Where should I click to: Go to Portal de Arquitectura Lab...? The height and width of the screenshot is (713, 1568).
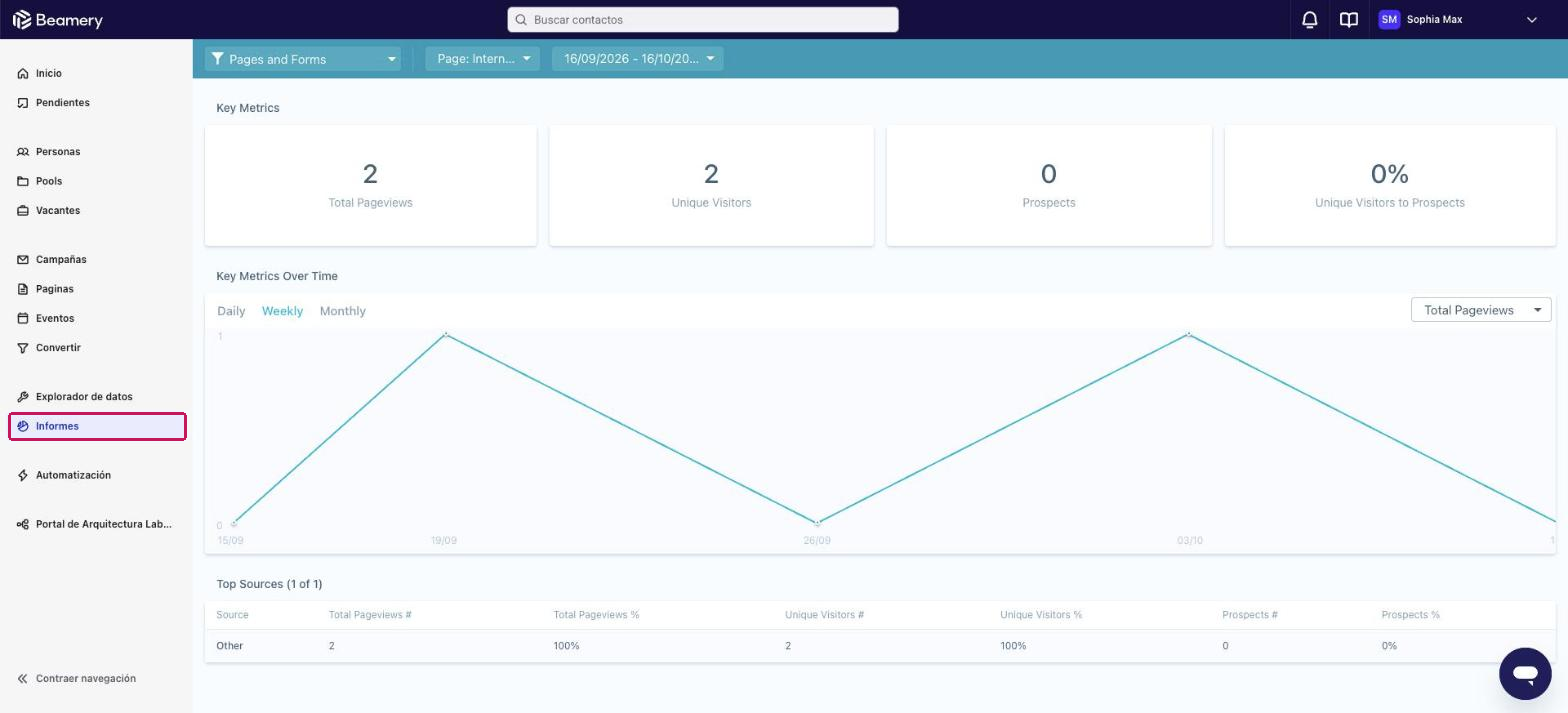[97, 524]
